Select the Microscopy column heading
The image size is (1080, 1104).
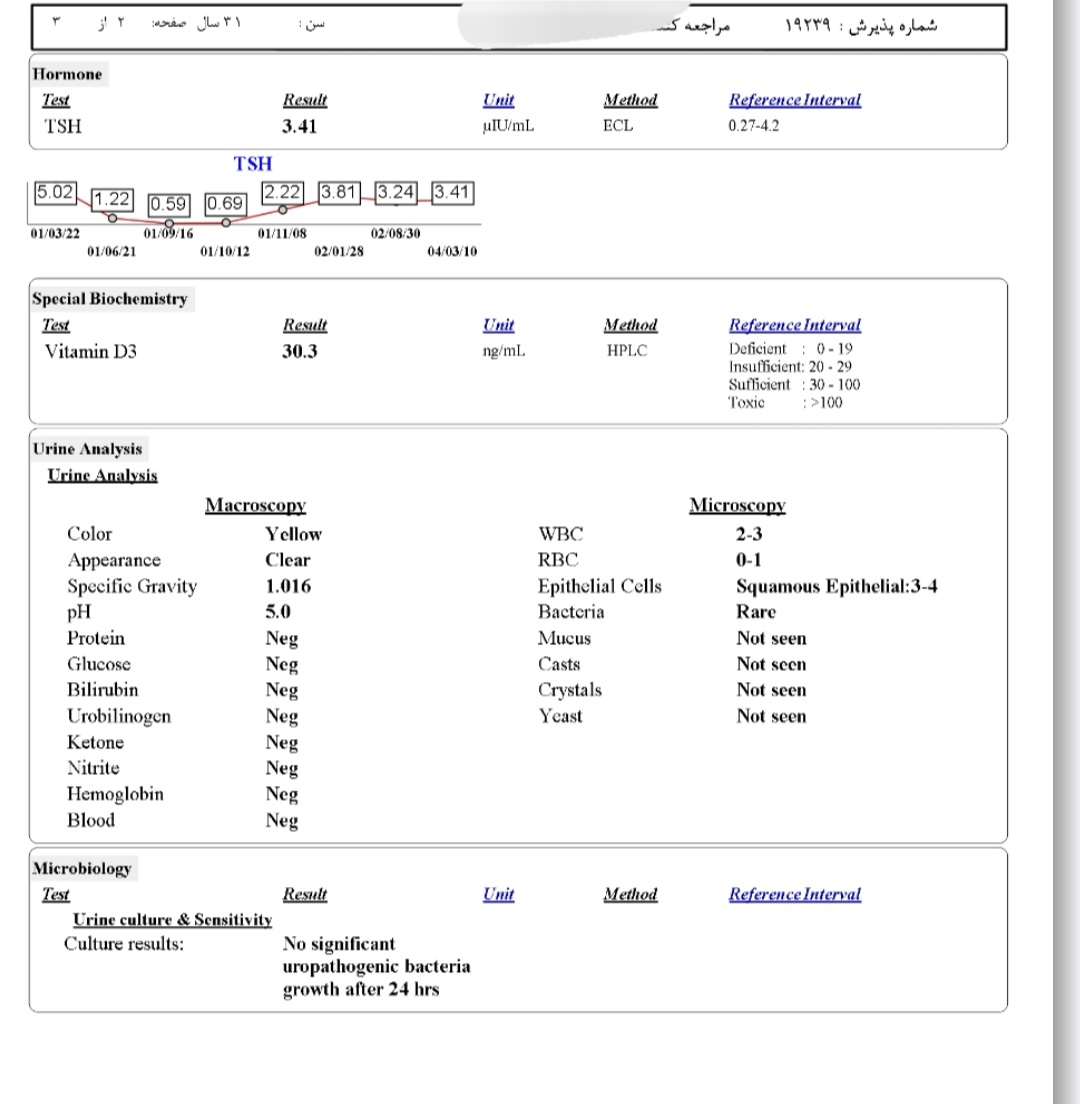[737, 506]
